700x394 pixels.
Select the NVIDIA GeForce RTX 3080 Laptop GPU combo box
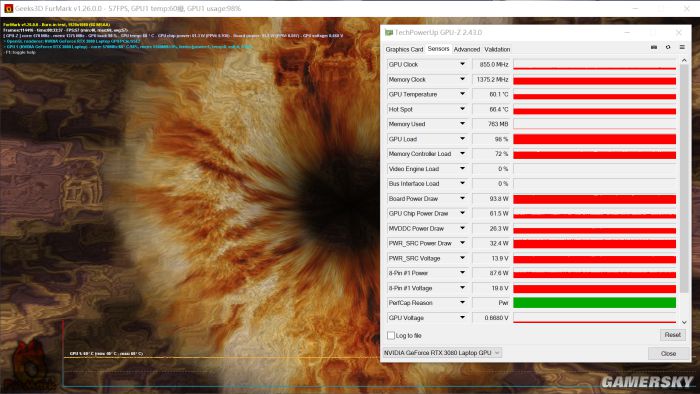tap(442, 353)
